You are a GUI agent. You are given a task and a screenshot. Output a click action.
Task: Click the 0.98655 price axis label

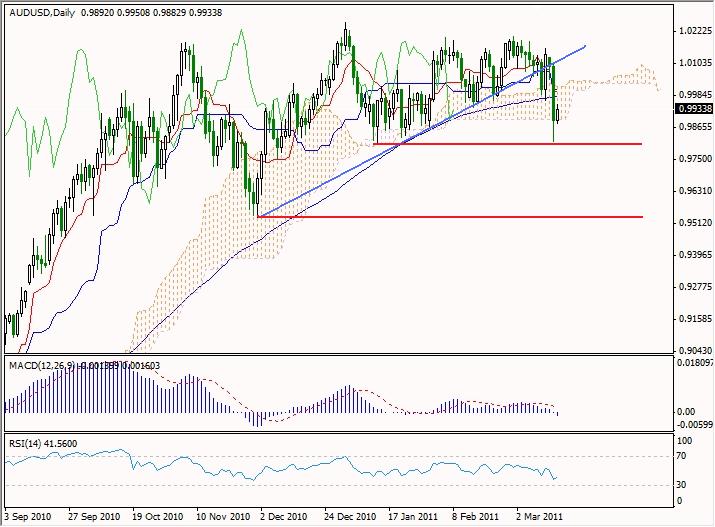pyautogui.click(x=695, y=127)
